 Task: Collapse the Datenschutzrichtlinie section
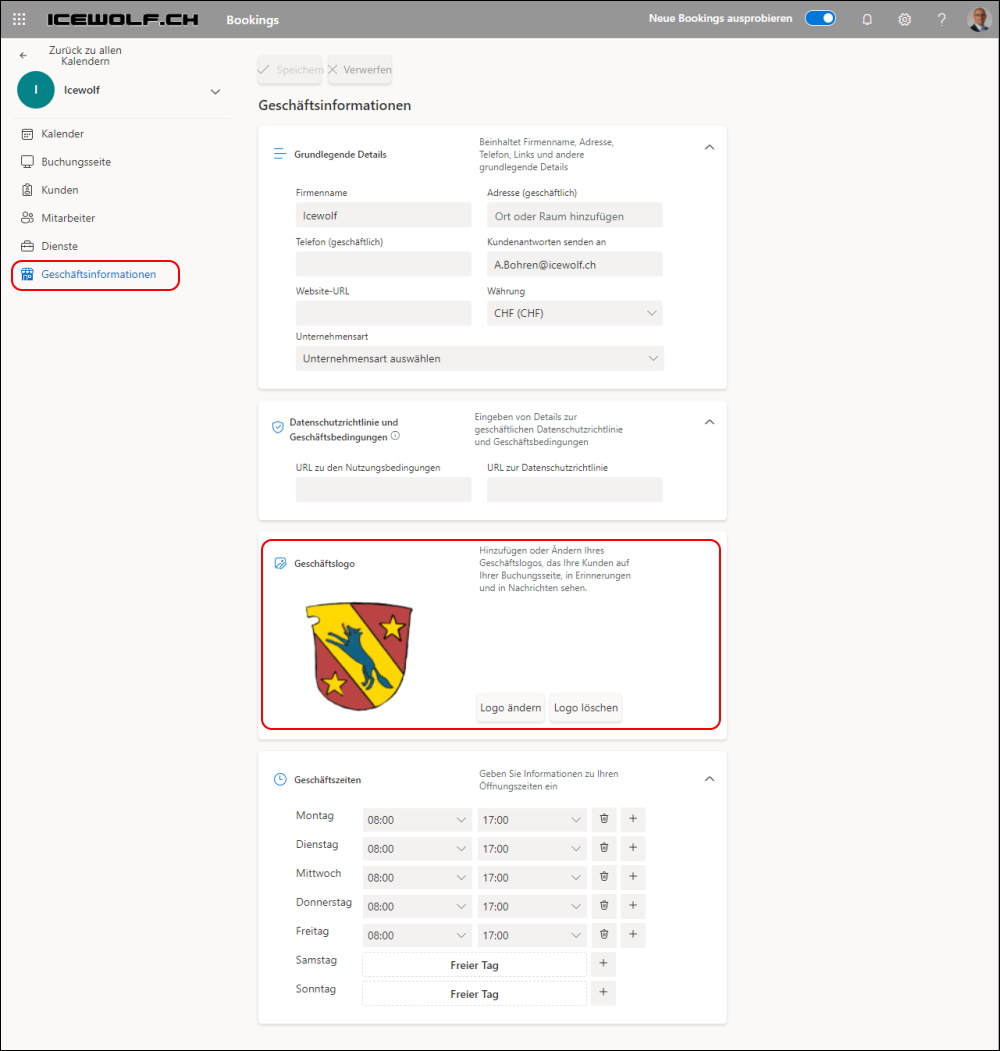(x=709, y=422)
